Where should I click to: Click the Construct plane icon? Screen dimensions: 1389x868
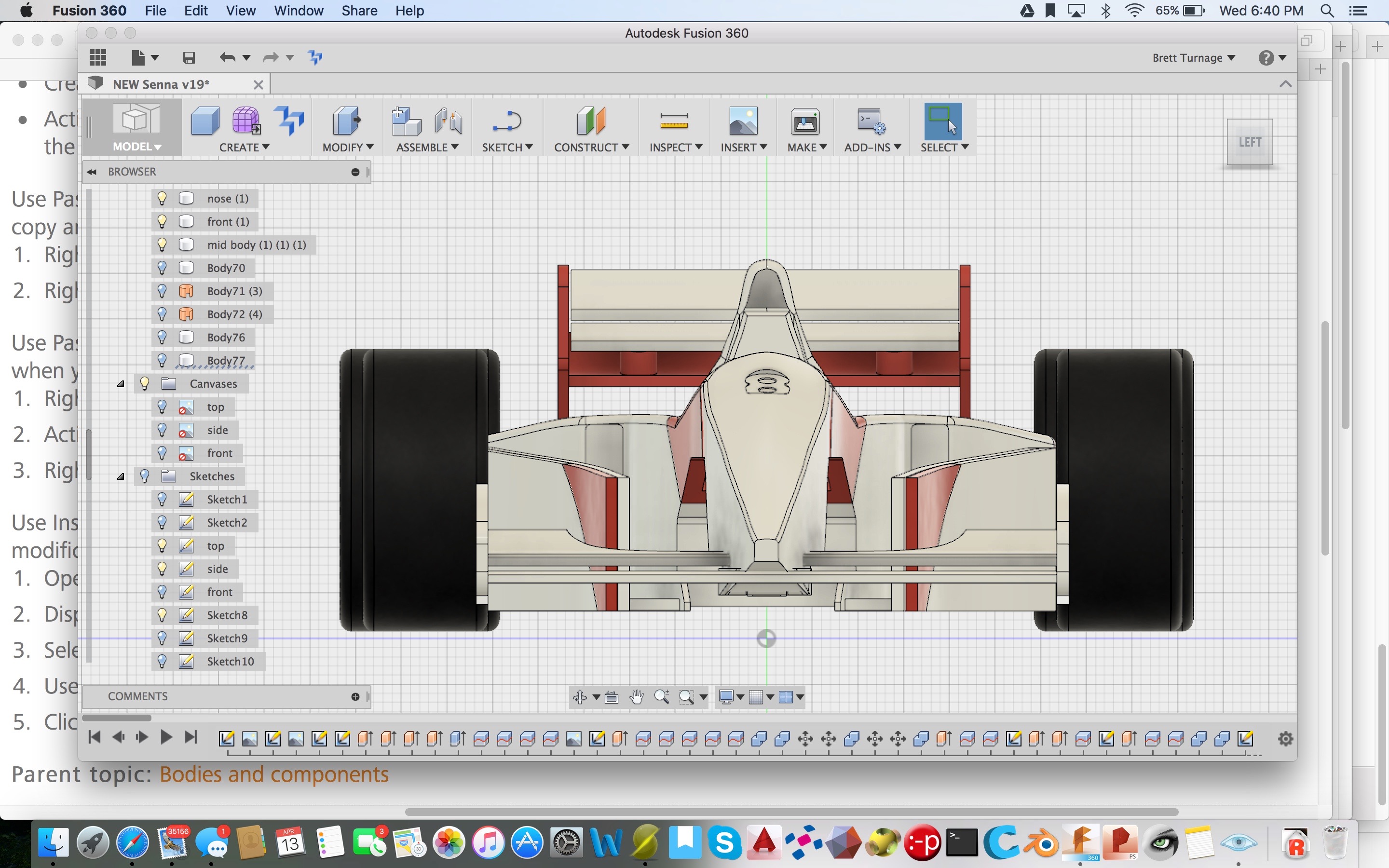tap(591, 121)
